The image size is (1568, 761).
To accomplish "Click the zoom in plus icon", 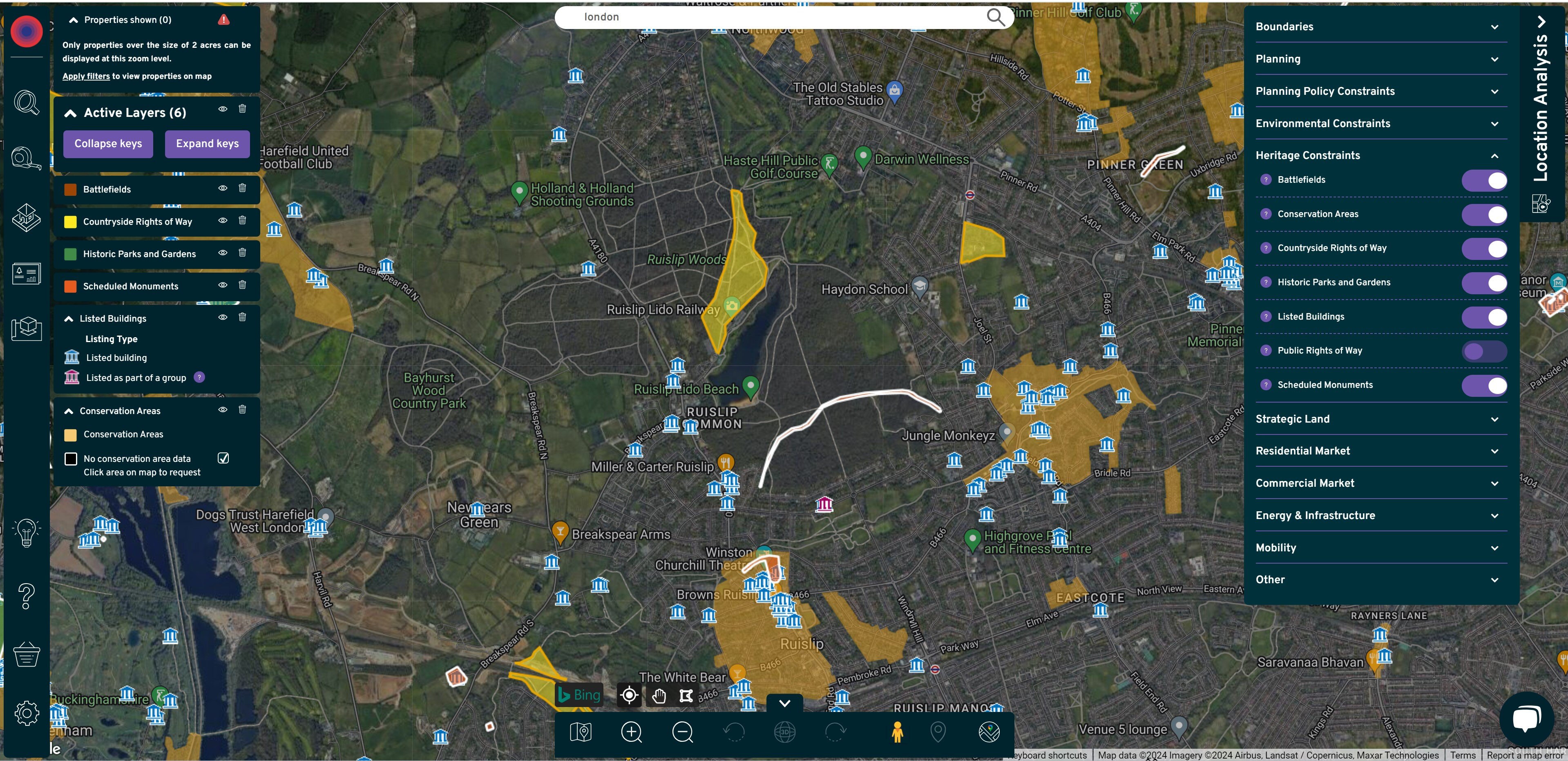I will (x=631, y=732).
